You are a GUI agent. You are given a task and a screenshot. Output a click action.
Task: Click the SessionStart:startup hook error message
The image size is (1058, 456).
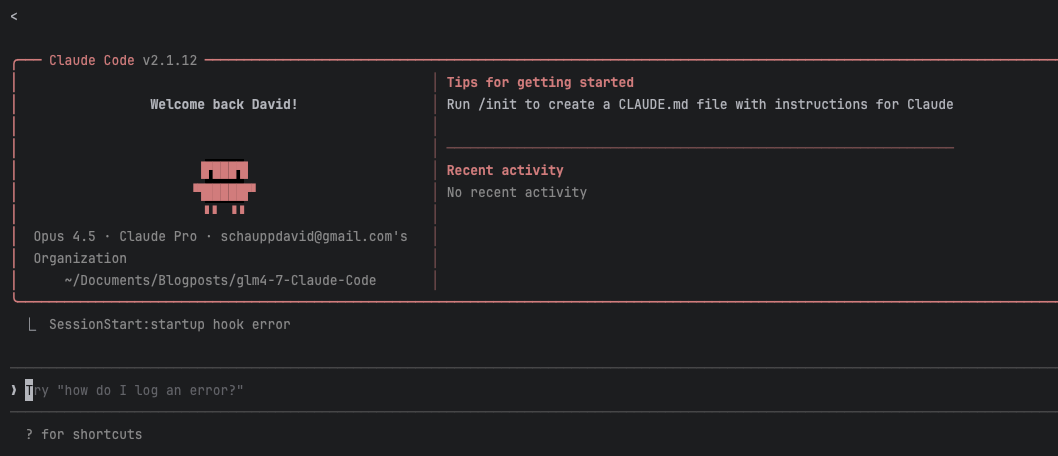(x=169, y=324)
